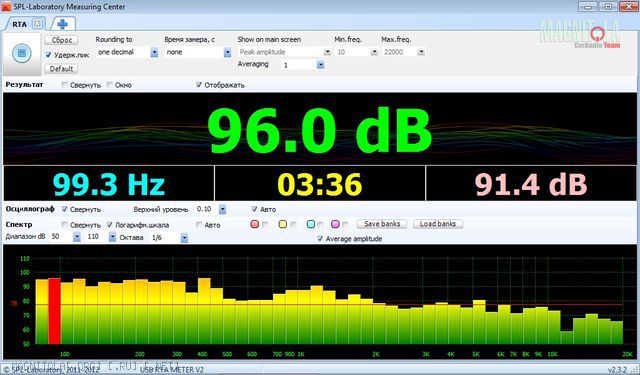640x375 pixels.
Task: Click the Save banks button
Action: (382, 224)
